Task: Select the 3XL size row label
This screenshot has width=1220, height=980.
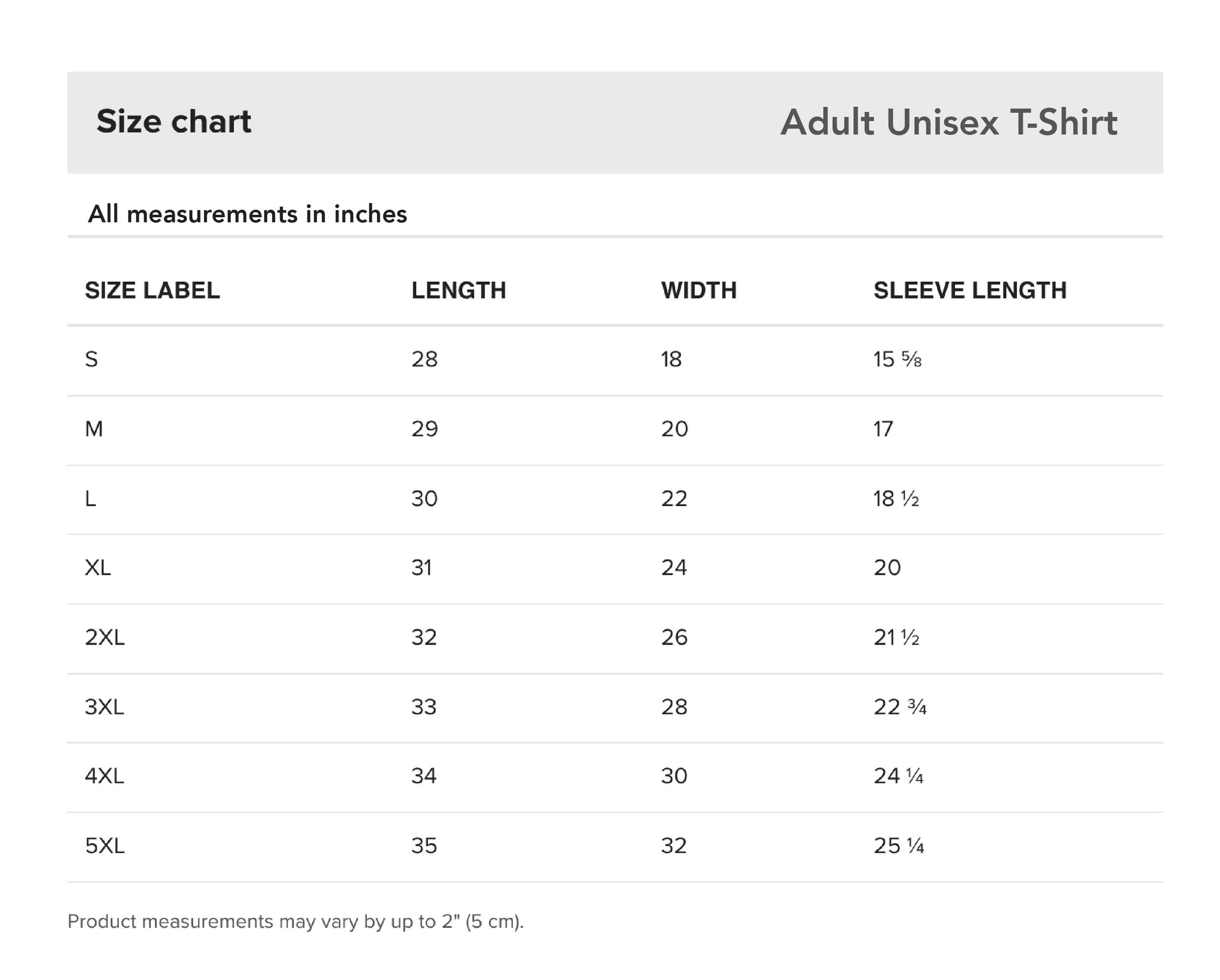Action: click(105, 707)
